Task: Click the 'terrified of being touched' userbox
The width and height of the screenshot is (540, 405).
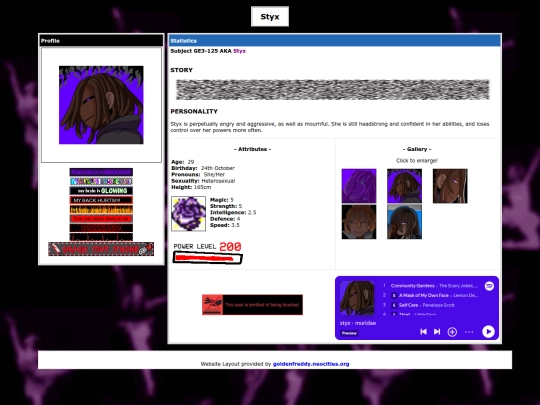Action: (x=252, y=305)
